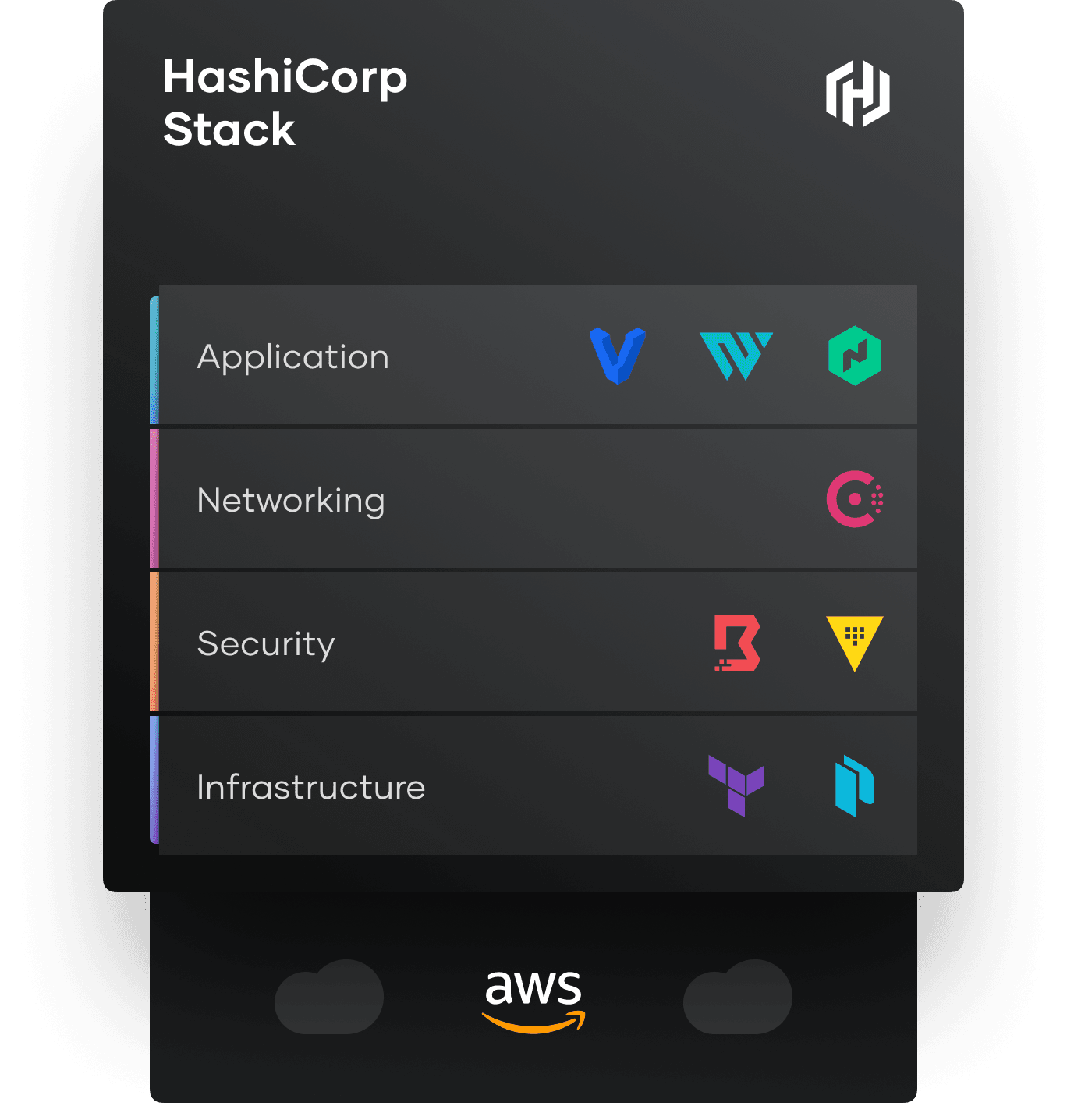Click the gray cloud left of AWS
This screenshot has height=1120, width=1067.
(x=329, y=997)
